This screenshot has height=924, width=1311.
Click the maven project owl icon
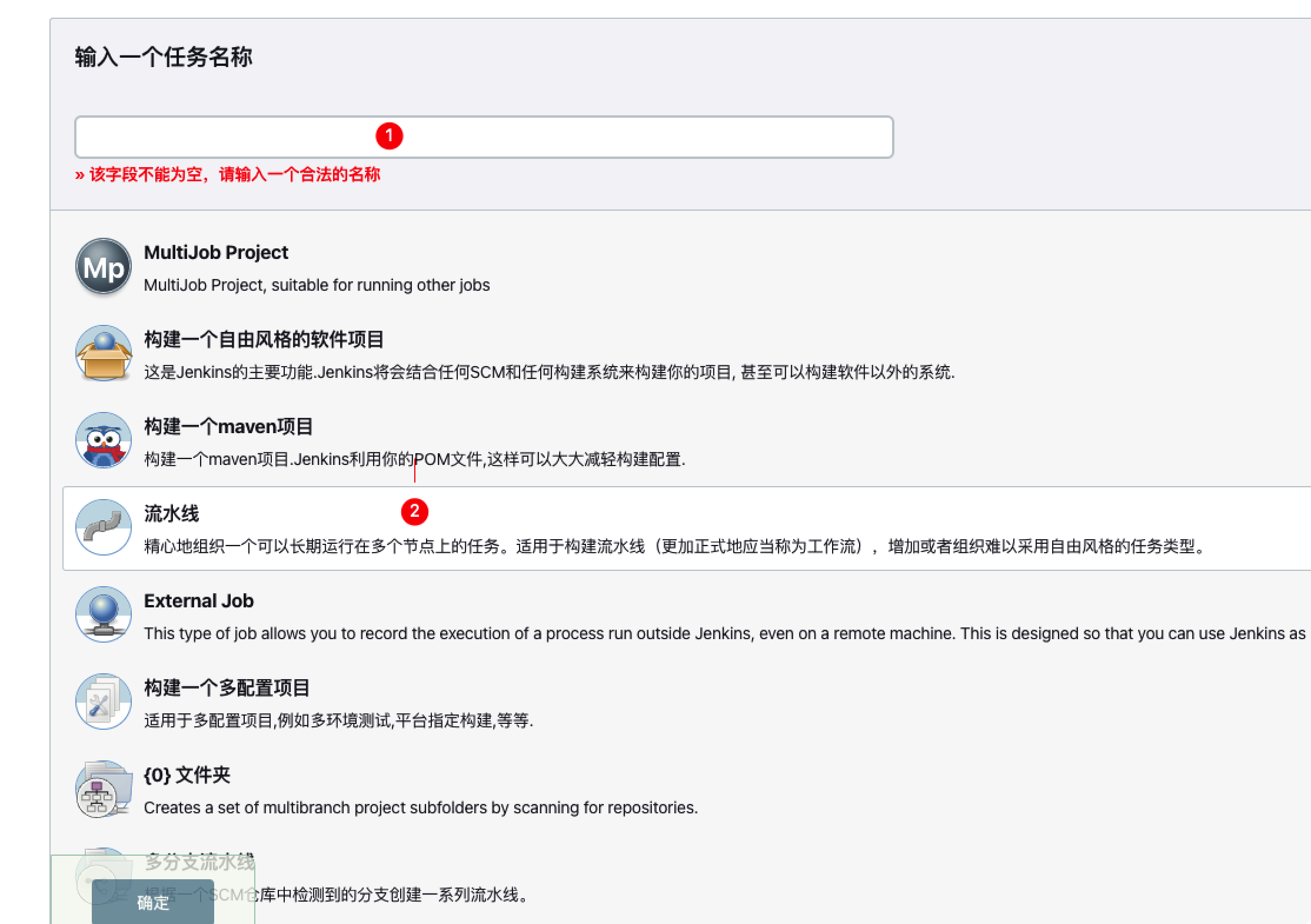pos(104,440)
